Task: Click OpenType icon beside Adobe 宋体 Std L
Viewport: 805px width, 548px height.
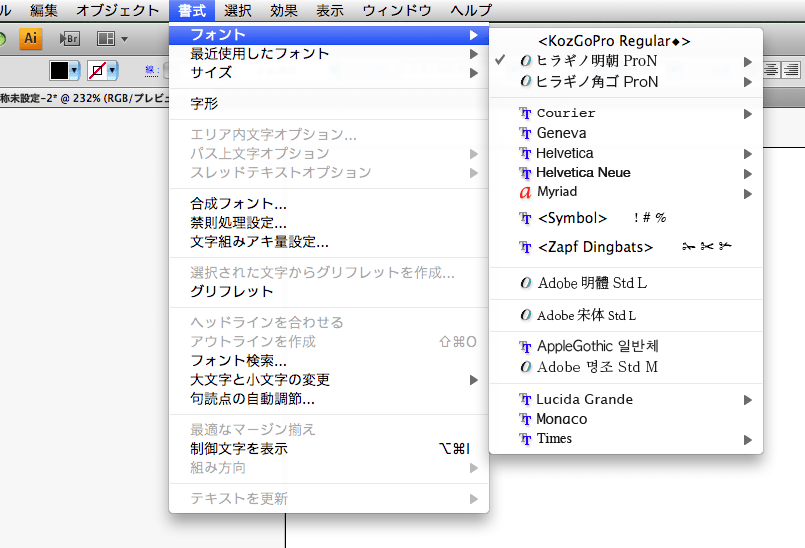Action: point(526,315)
